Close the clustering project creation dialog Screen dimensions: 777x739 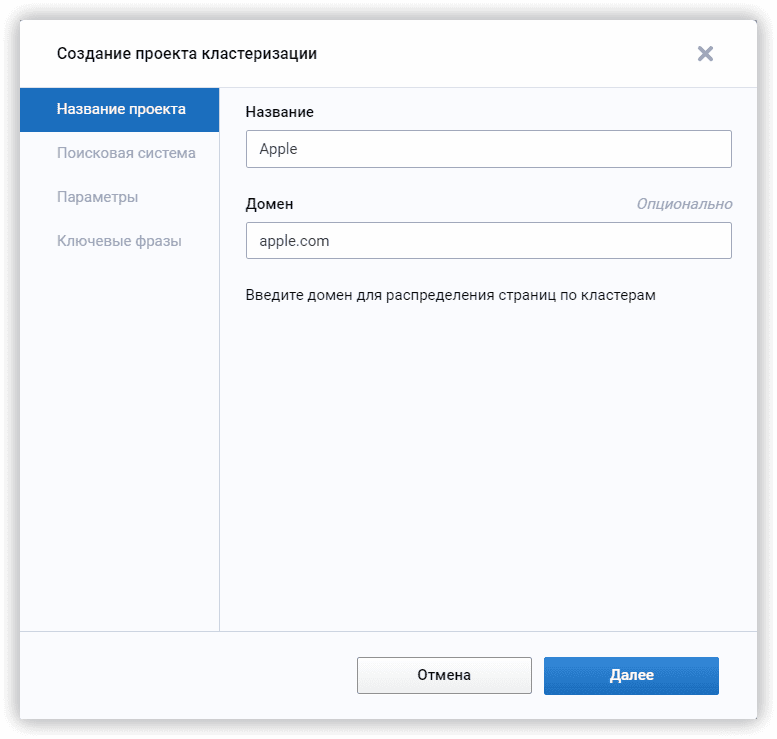pos(705,54)
